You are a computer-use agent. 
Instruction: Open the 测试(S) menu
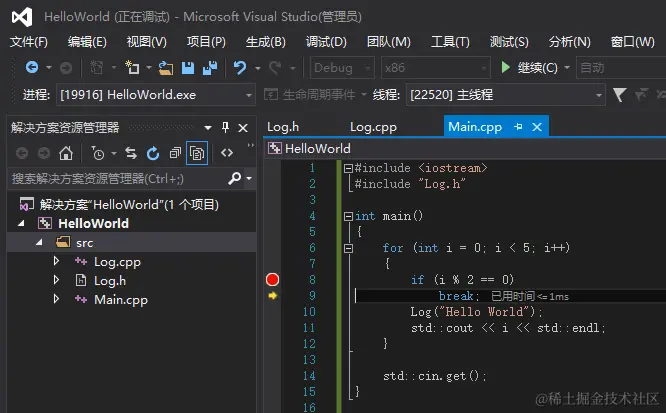(x=509, y=42)
